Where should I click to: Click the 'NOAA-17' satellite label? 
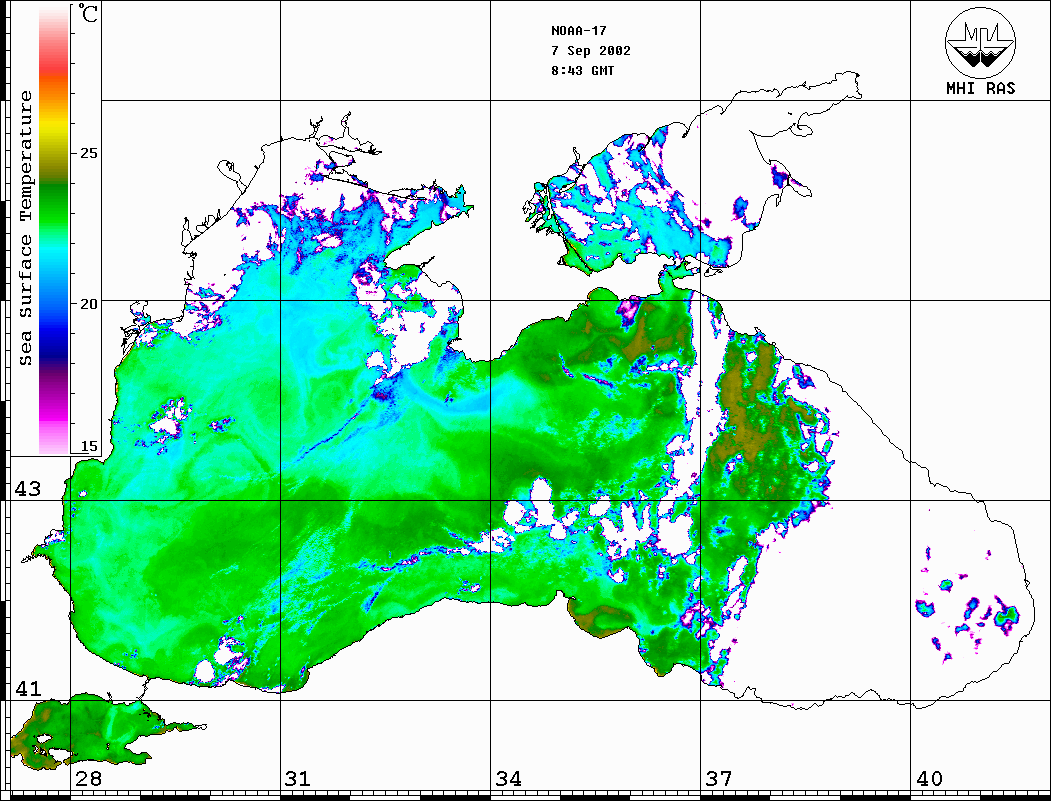(578, 31)
